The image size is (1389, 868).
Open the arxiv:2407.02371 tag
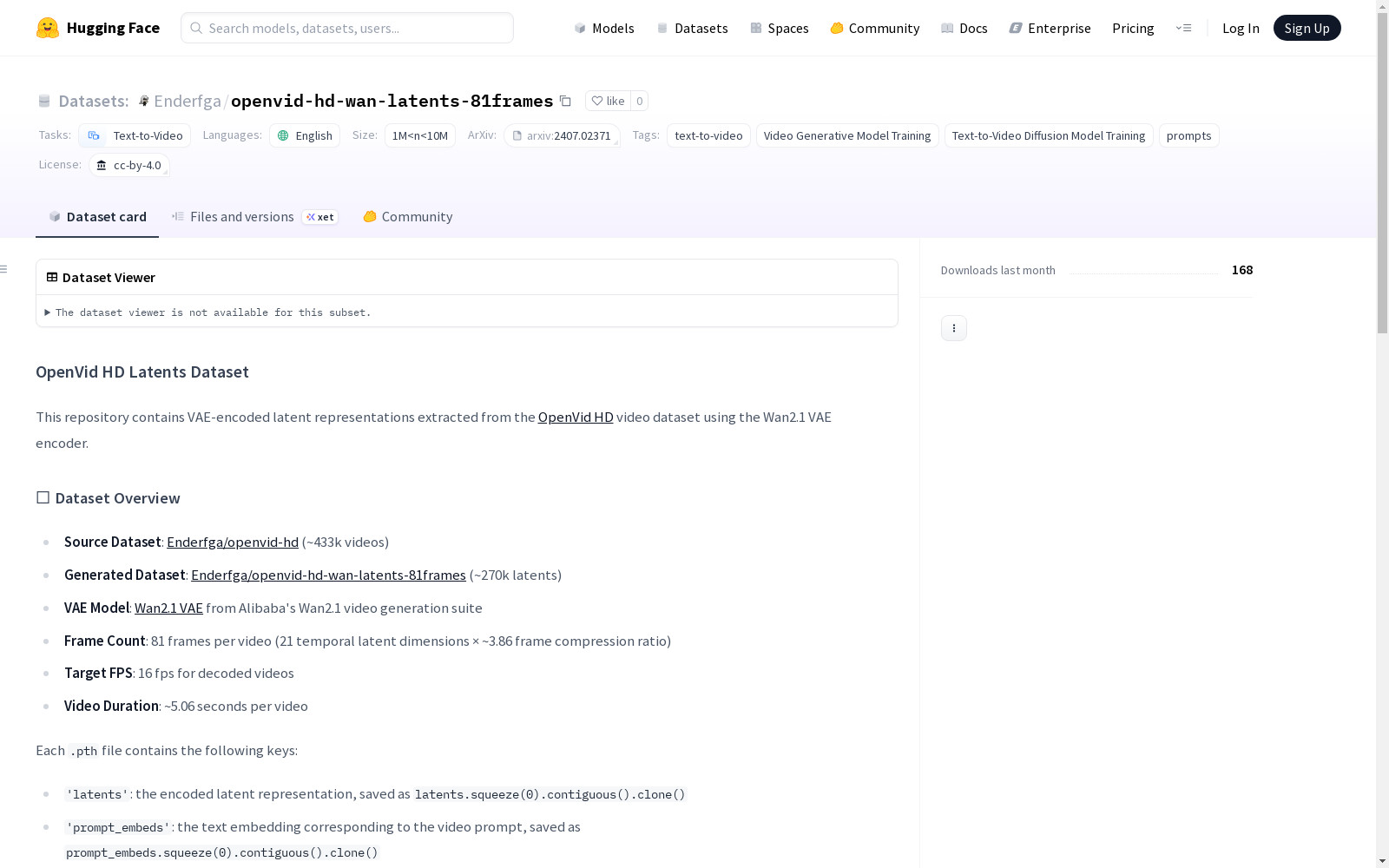(563, 135)
